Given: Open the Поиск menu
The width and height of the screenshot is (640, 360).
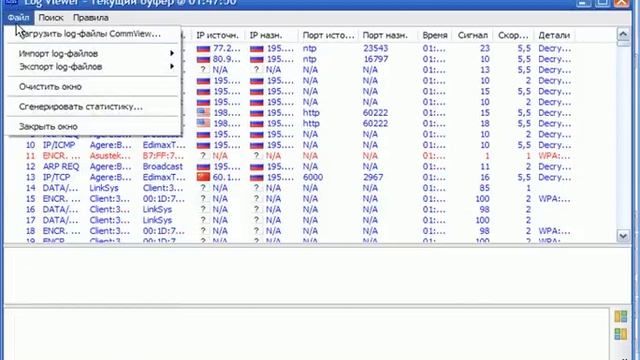Looking at the screenshot, I should tap(51, 18).
